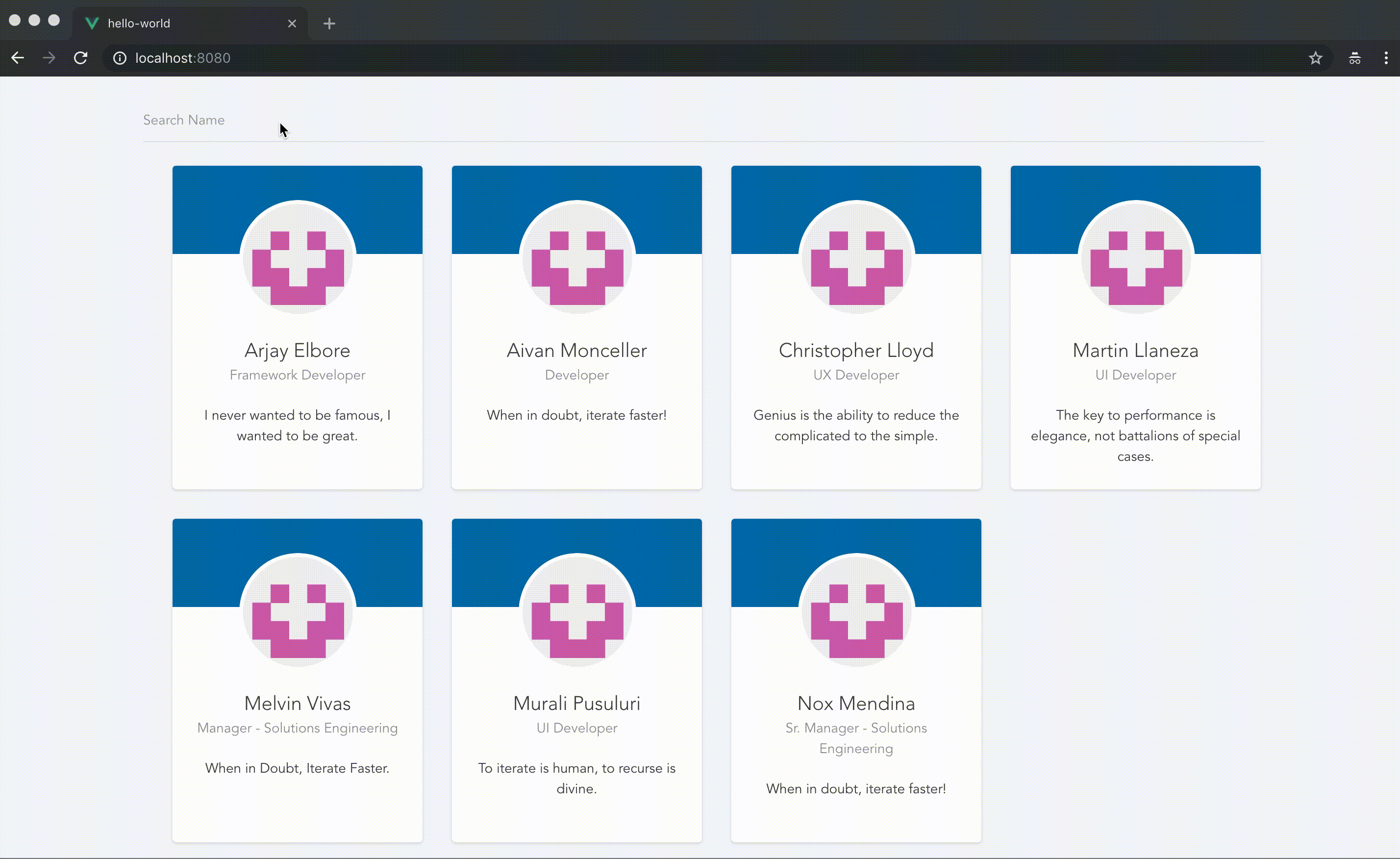The image size is (1400, 859).
Task: Click the incognito profile icon
Action: pos(1354,58)
